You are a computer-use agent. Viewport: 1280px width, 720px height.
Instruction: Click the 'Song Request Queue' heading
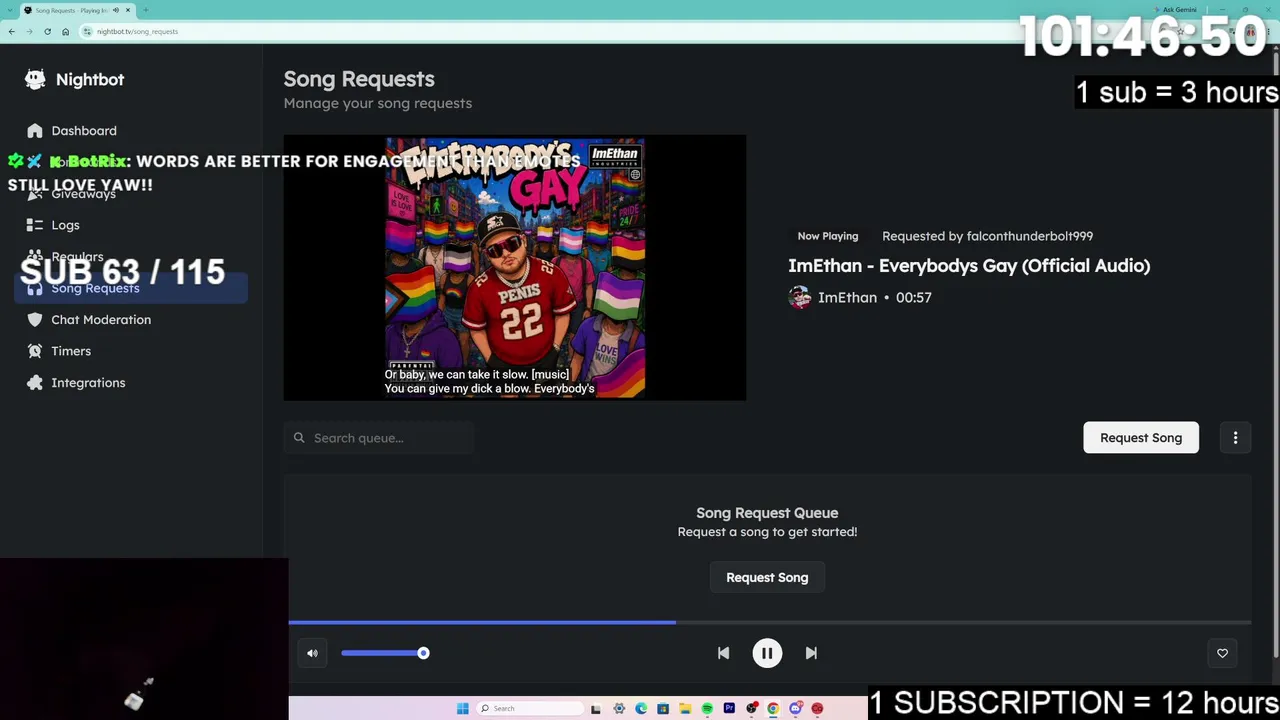click(767, 513)
